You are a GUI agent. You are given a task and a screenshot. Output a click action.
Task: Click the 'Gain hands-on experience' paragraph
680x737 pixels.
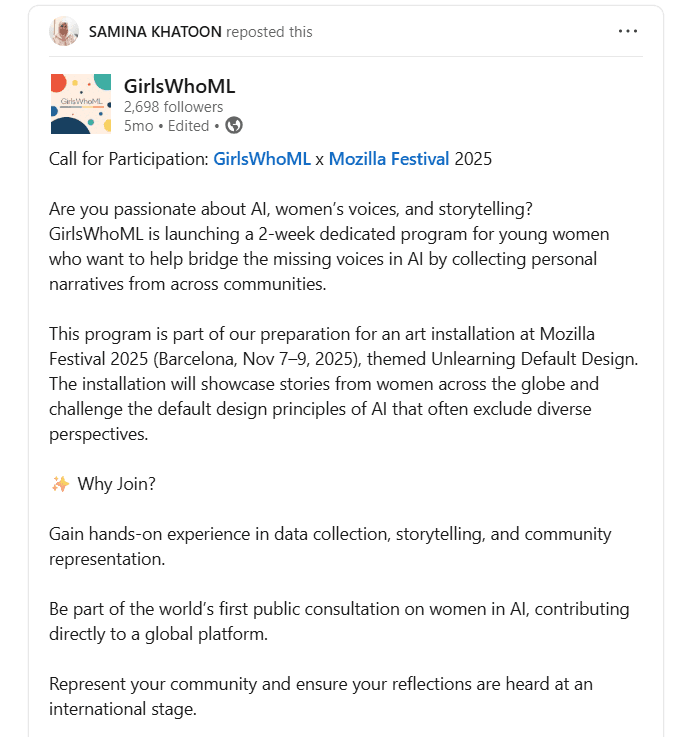point(330,546)
